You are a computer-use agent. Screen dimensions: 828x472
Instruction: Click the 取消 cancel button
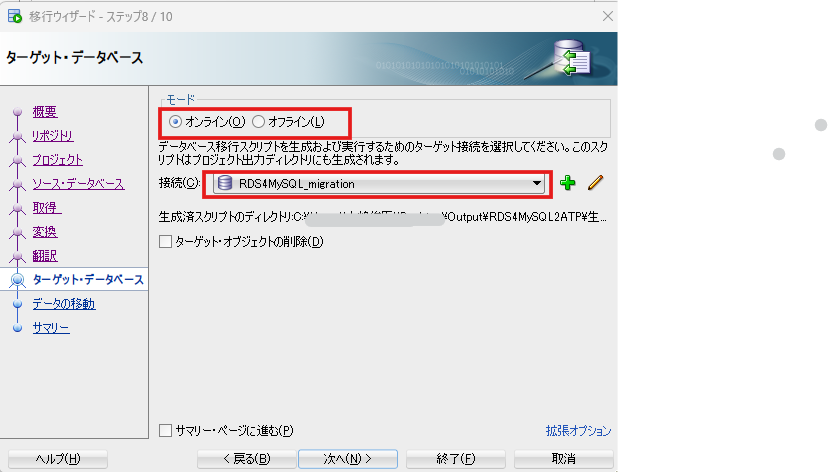[x=563, y=459]
